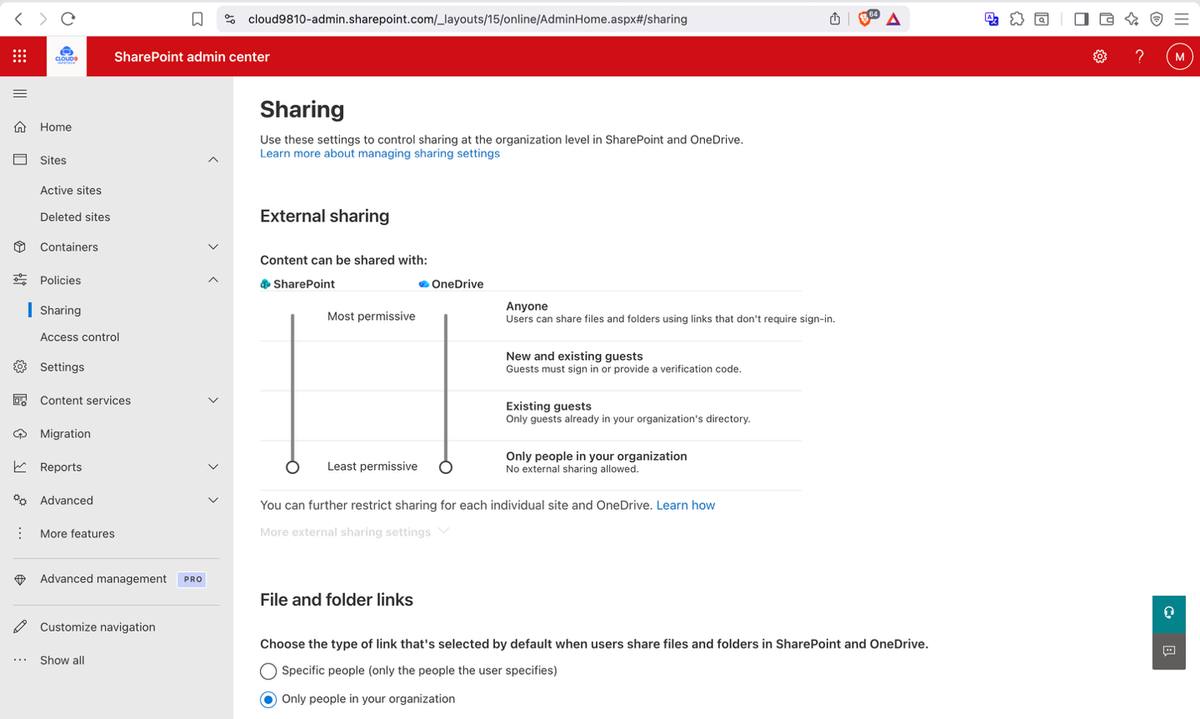Viewport: 1200px width, 719px height.
Task: Open Learn more about managing sharing settings
Action: [380, 154]
